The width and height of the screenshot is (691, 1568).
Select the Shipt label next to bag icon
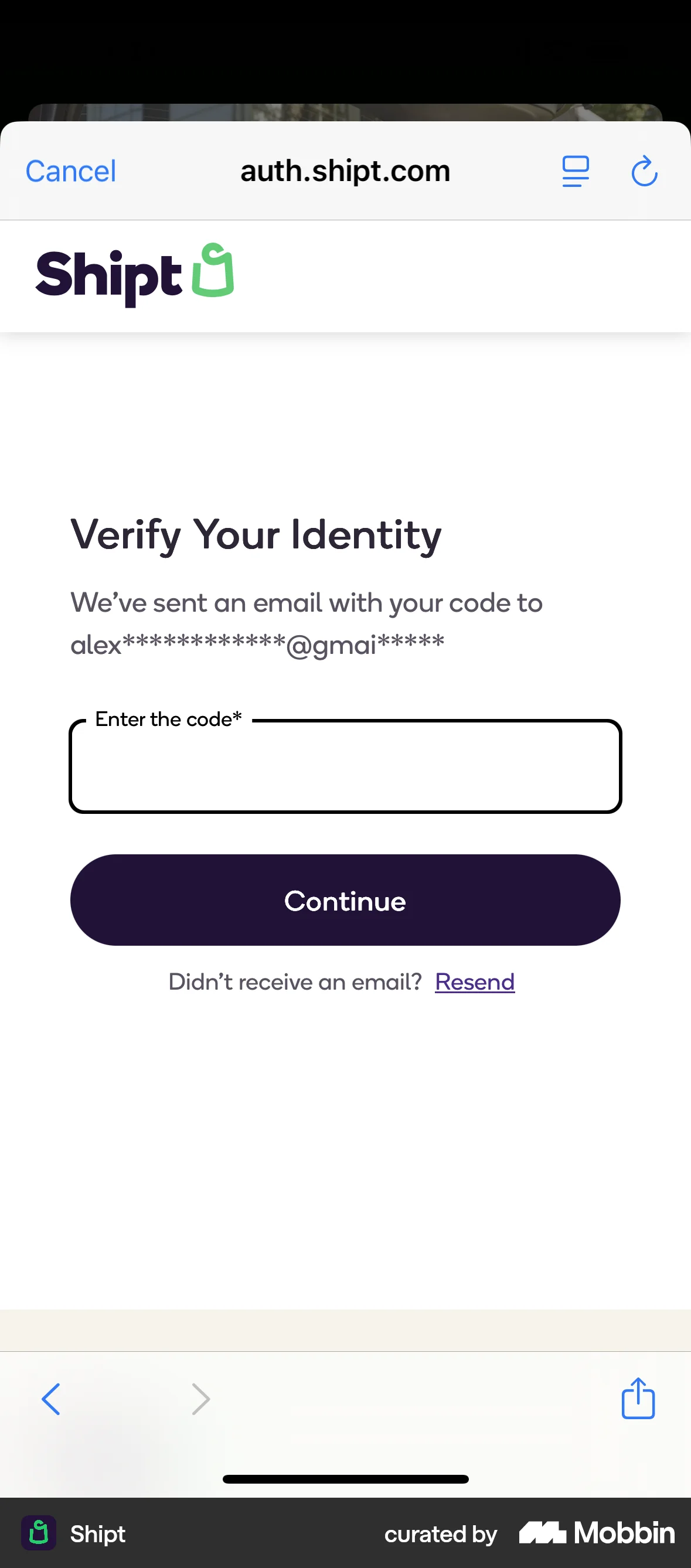click(97, 1533)
